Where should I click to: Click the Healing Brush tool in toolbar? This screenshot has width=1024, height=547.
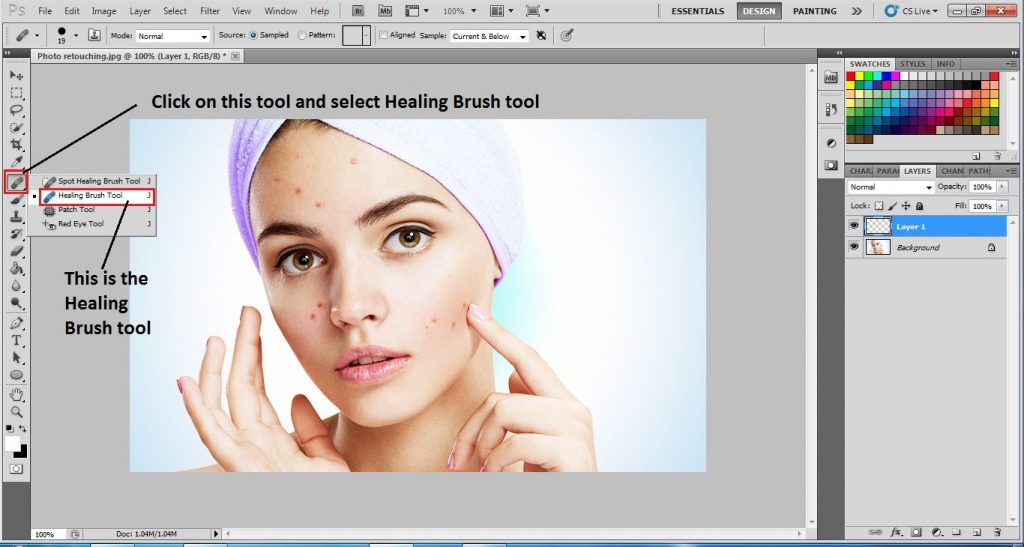(x=16, y=181)
